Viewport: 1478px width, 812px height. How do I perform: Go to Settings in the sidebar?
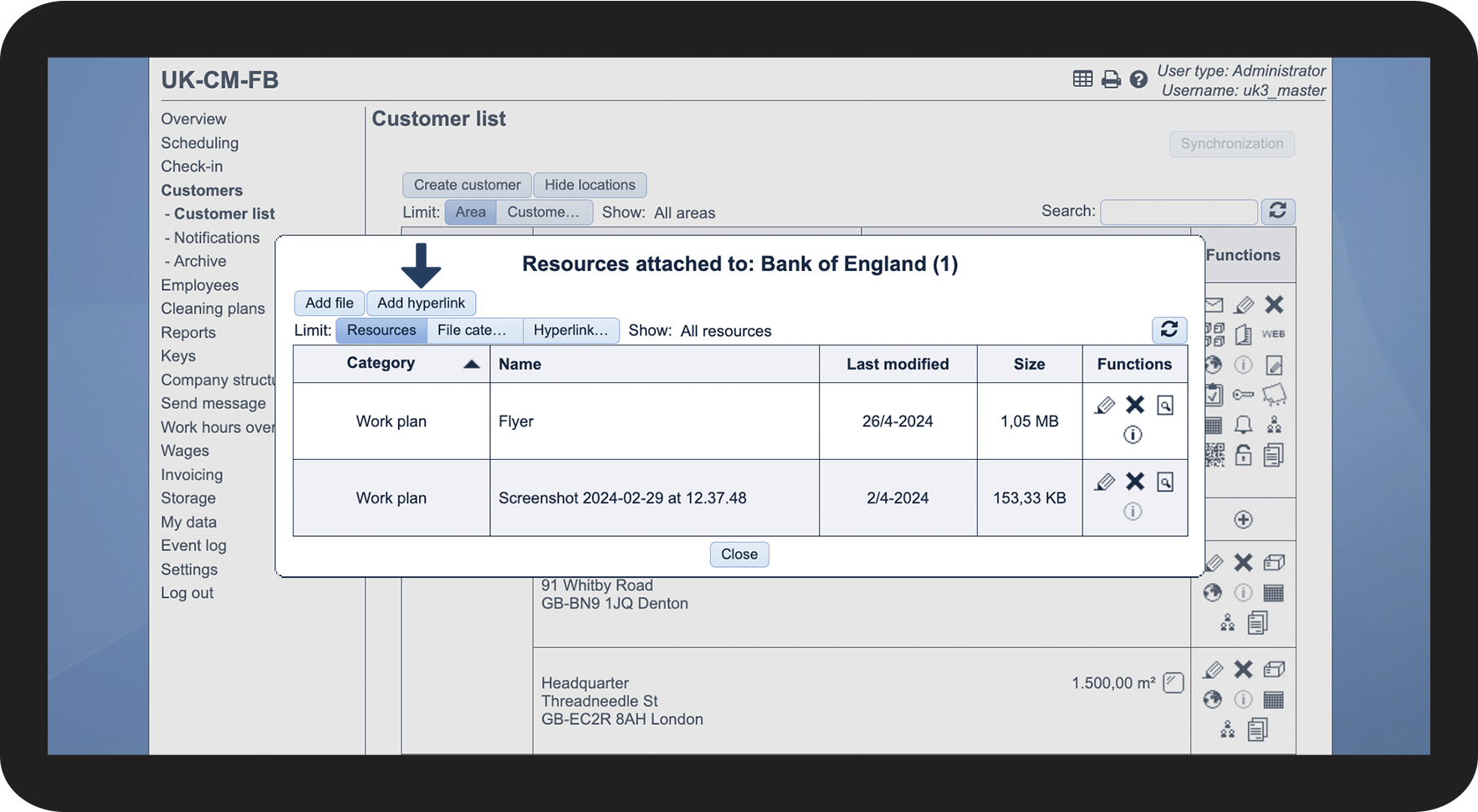[x=189, y=569]
